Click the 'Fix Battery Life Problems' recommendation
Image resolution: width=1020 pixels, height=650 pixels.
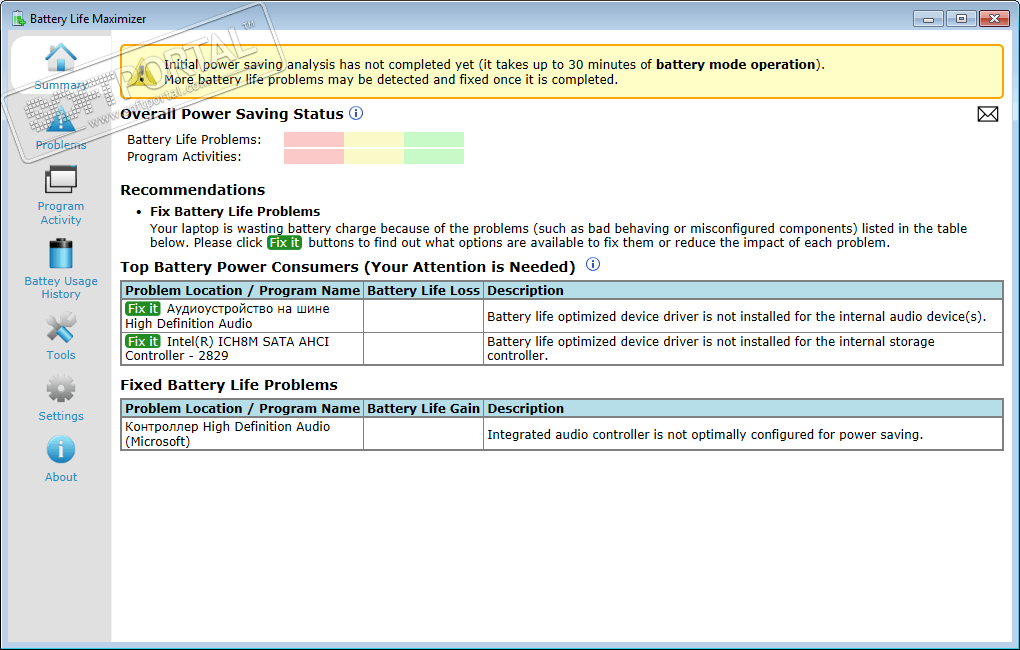point(235,211)
